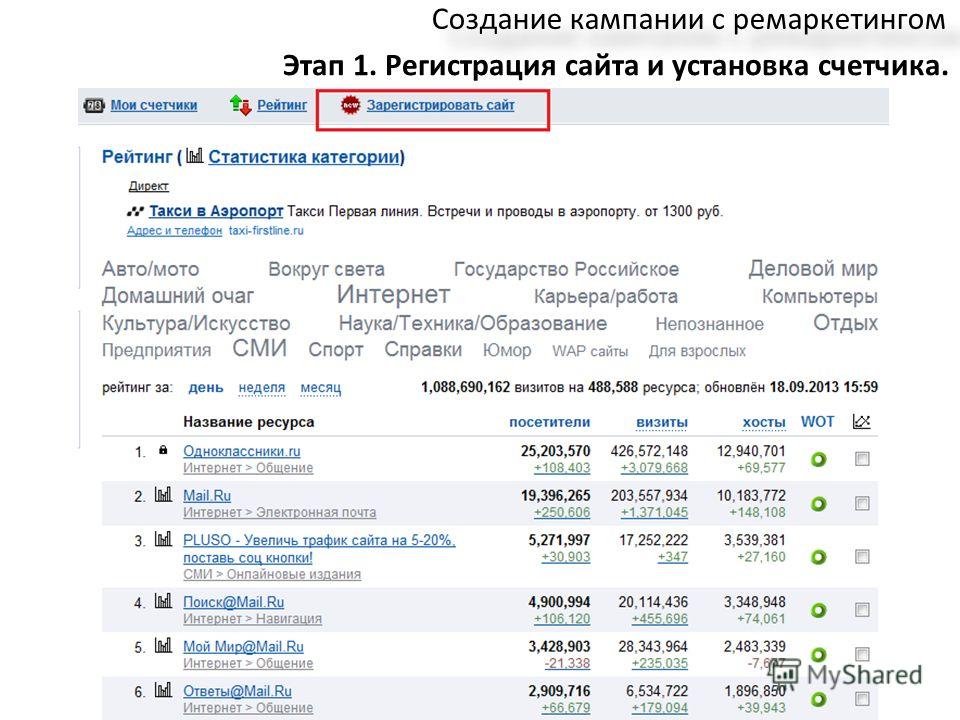Visit the taxi-firstline.ru link

click(266, 231)
